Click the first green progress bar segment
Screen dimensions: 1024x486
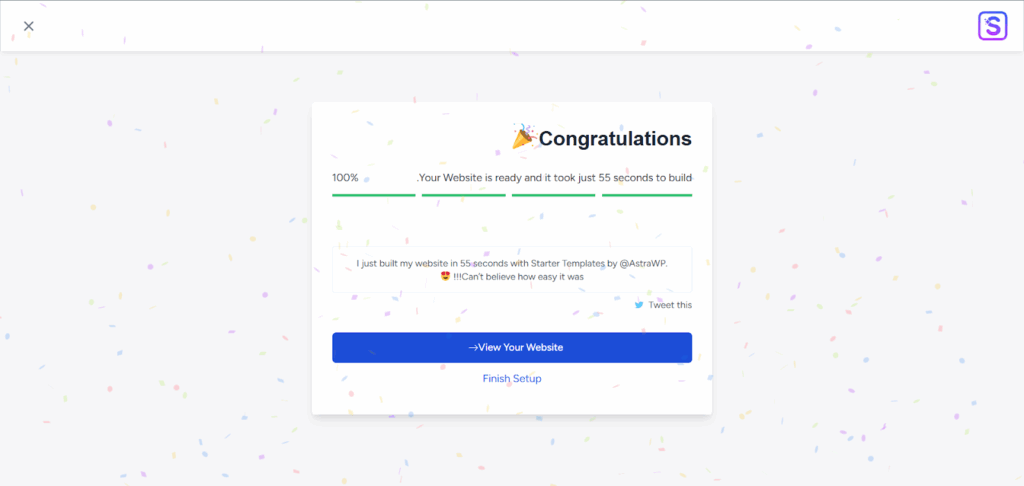point(374,195)
